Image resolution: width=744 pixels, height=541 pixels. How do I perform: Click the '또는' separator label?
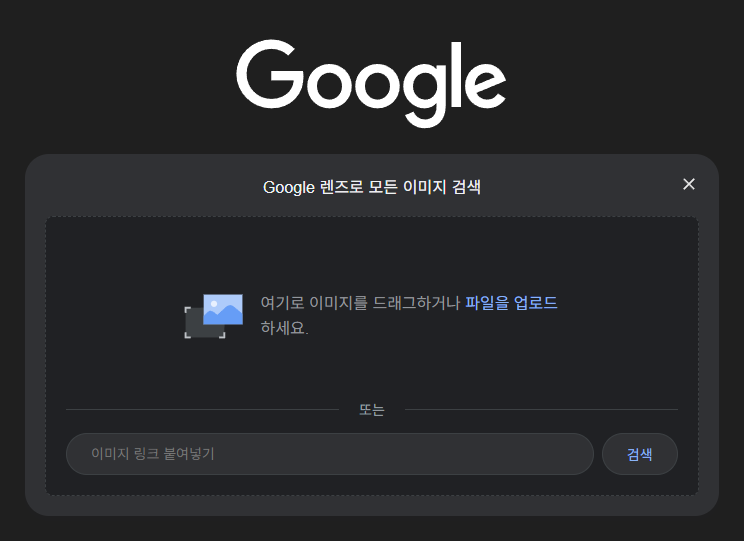(372, 410)
